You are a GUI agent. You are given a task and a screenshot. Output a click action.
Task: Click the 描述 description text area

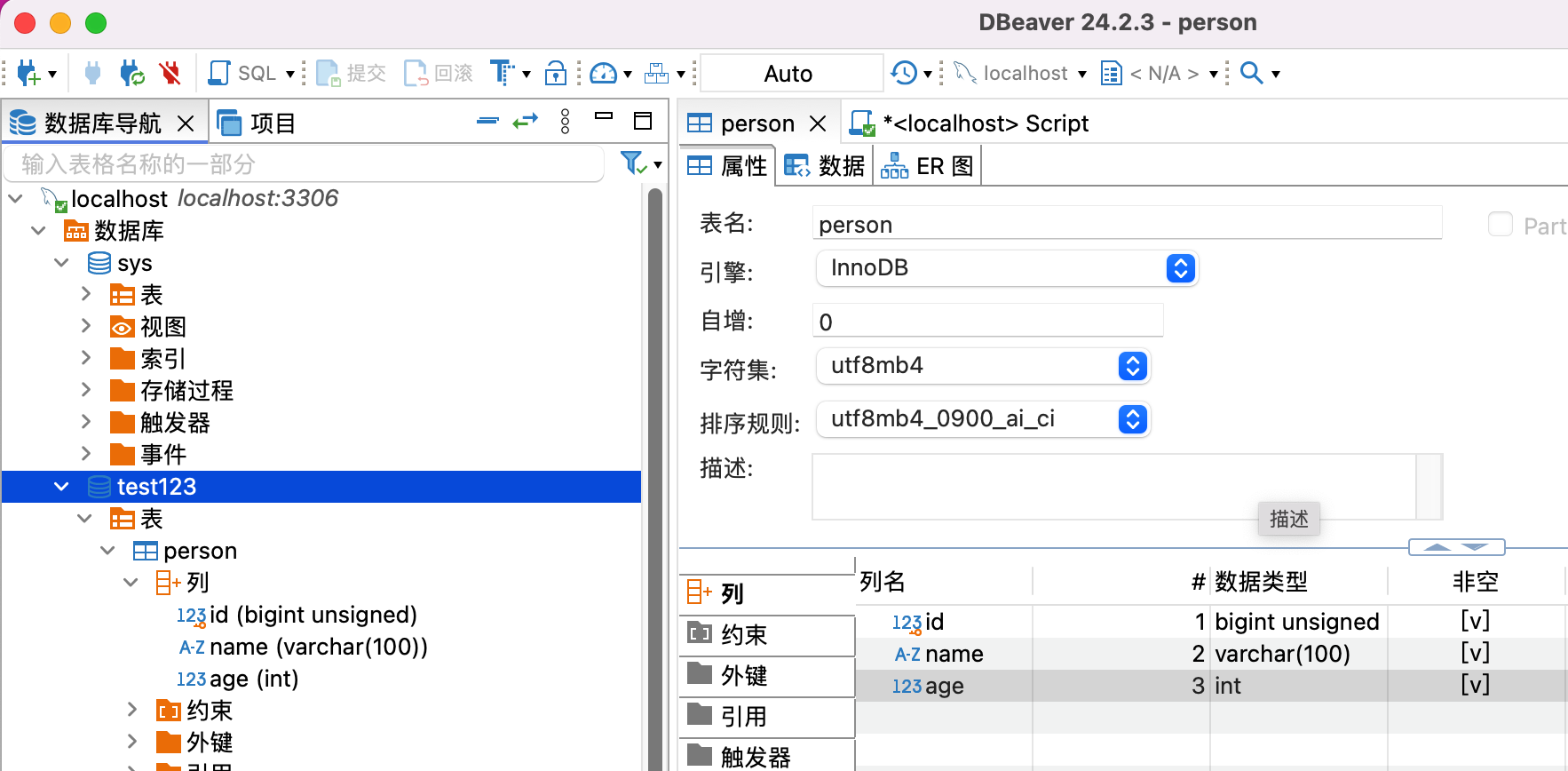1114,486
